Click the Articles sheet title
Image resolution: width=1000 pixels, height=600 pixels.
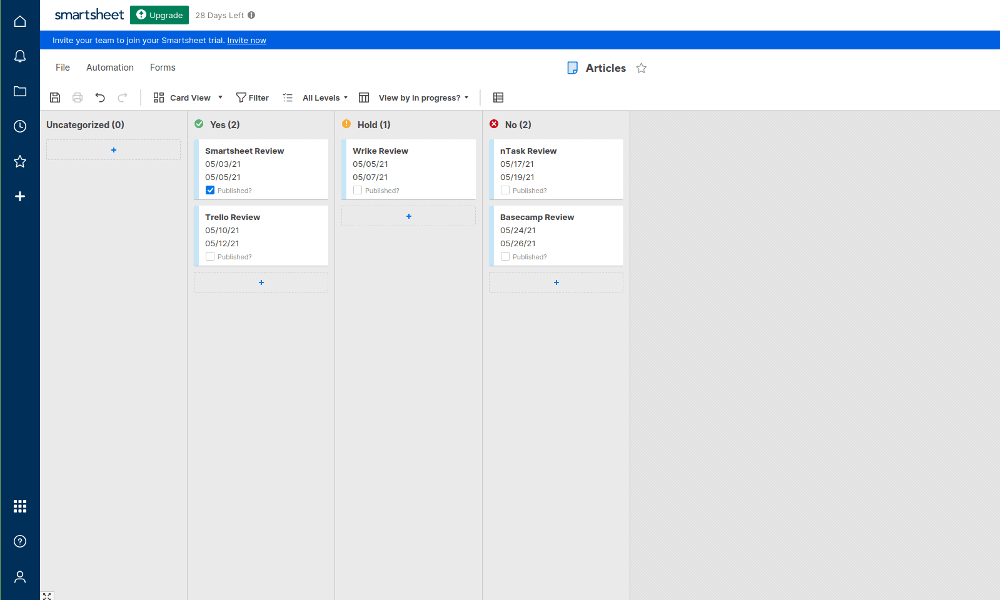pos(606,68)
